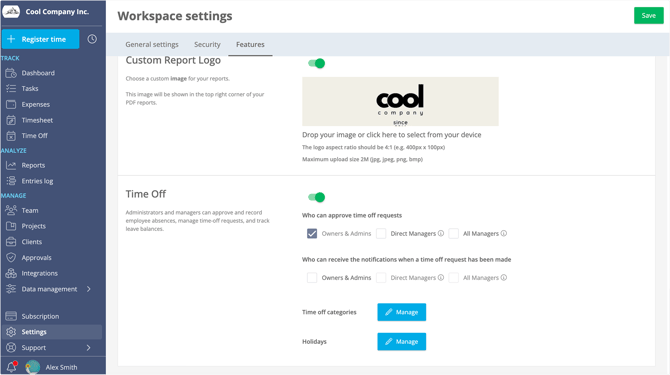
Task: Toggle the Custom Report Logo switch
Action: click(x=317, y=64)
